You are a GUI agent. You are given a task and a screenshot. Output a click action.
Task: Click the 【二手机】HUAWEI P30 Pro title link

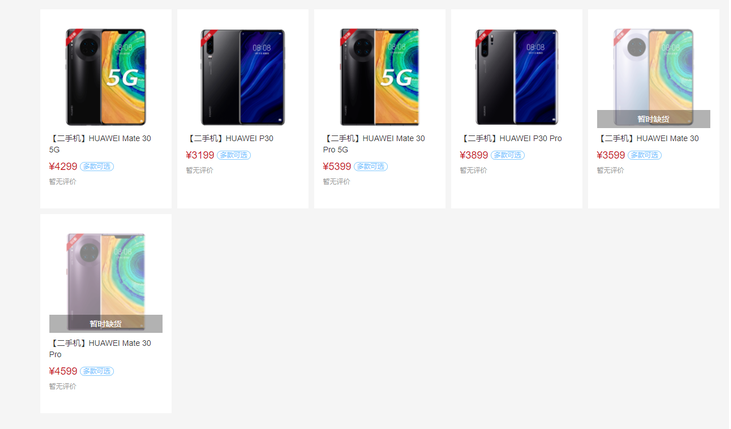click(x=511, y=138)
